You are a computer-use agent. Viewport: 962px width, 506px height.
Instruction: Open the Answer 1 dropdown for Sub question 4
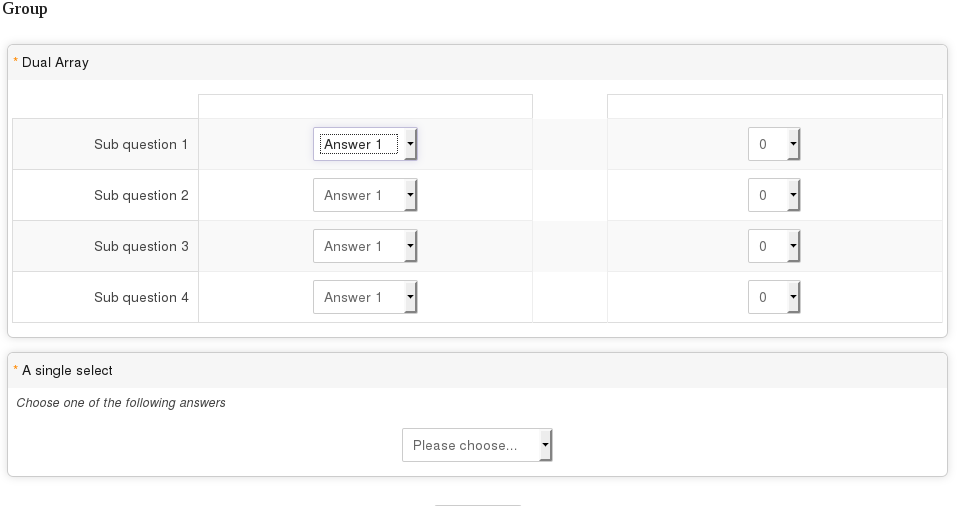(364, 298)
